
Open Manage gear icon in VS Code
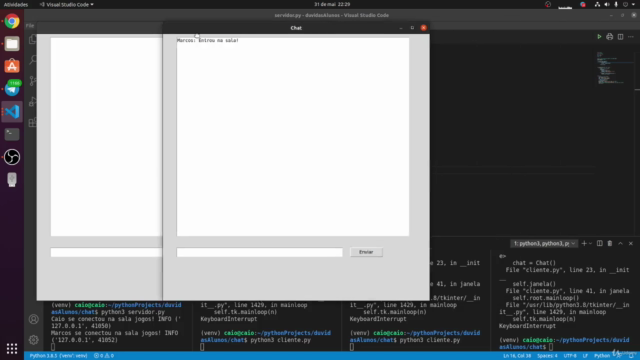(33, 340)
